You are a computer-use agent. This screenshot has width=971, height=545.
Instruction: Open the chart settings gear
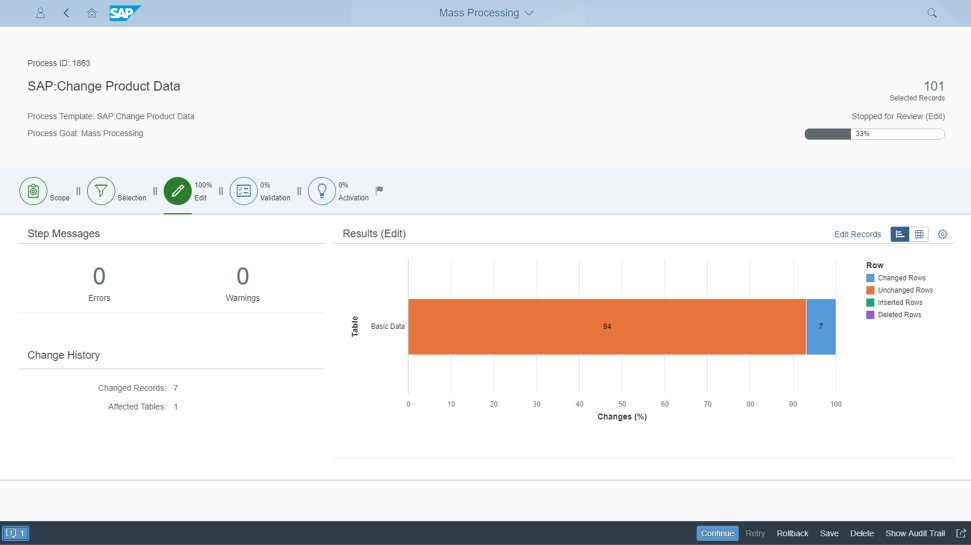point(943,234)
